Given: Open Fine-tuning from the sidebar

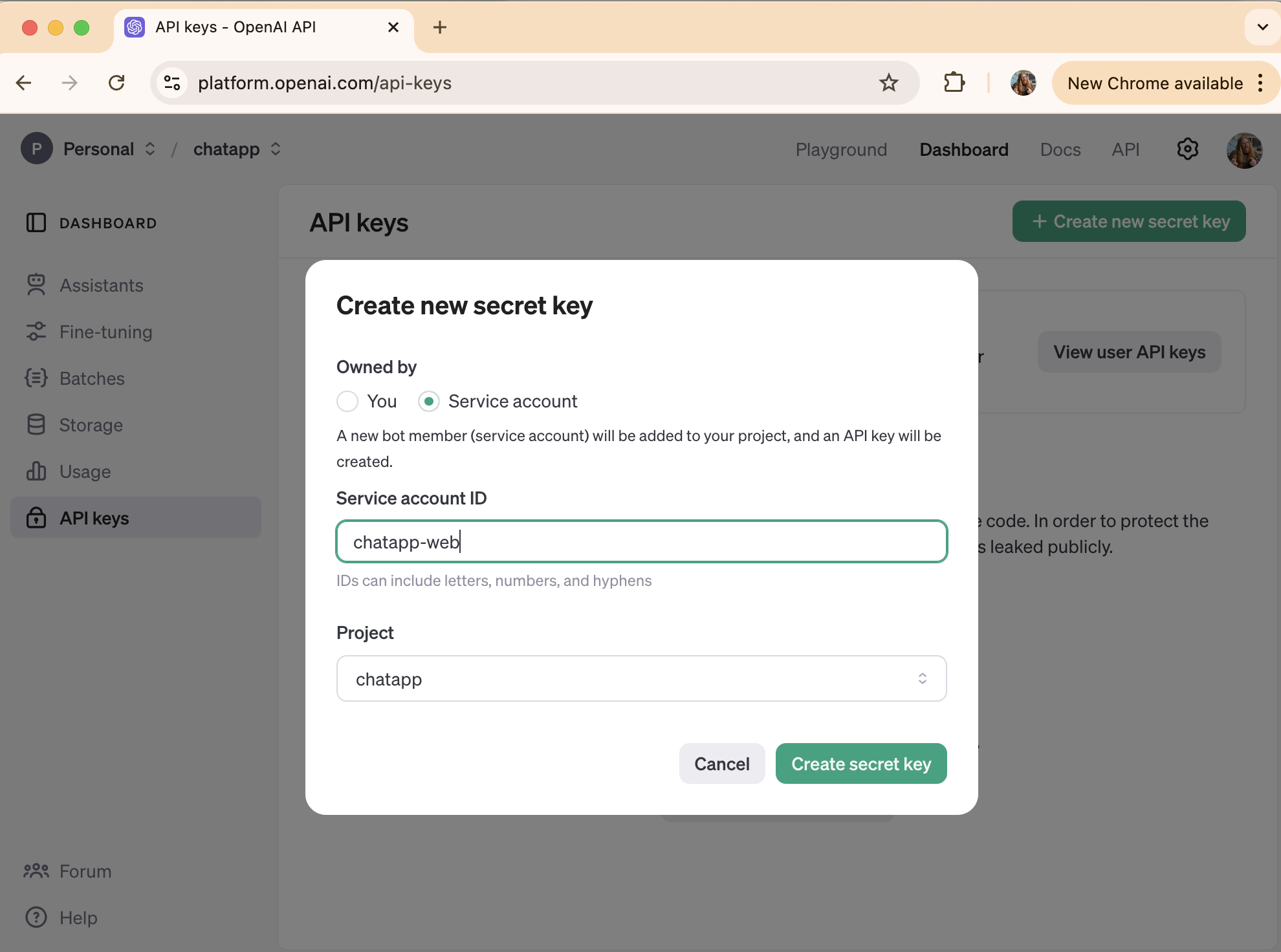Looking at the screenshot, I should click(x=105, y=332).
